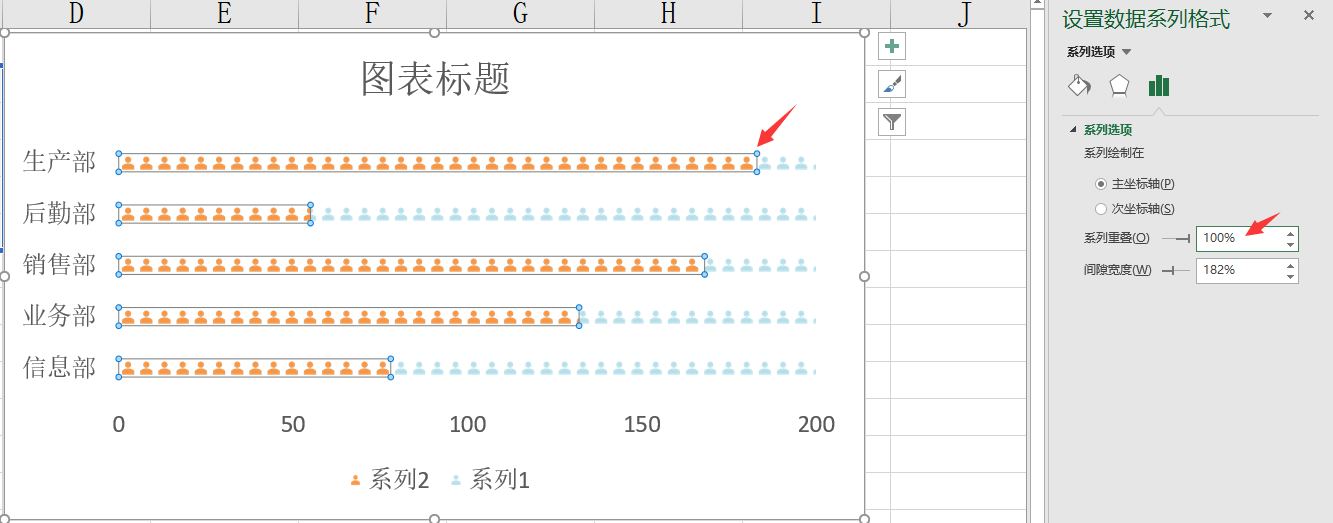Select column I header

(x=816, y=13)
